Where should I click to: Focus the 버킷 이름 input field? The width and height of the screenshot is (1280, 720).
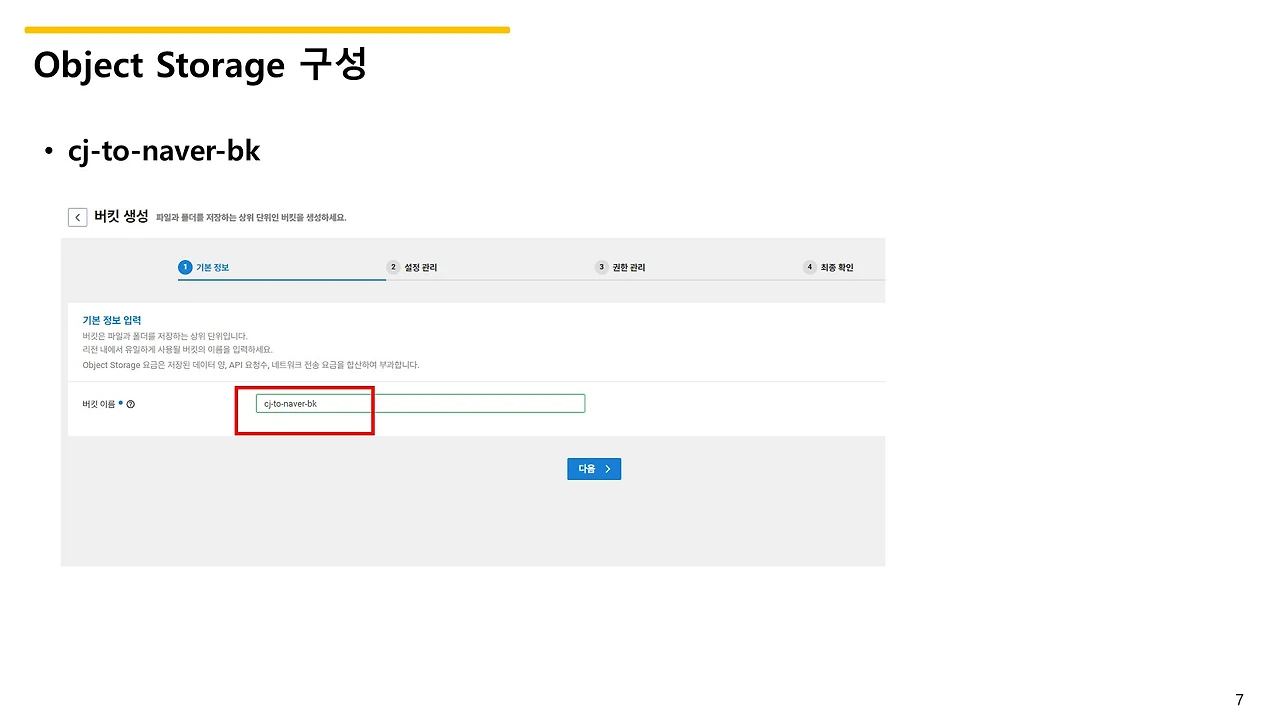pos(420,403)
